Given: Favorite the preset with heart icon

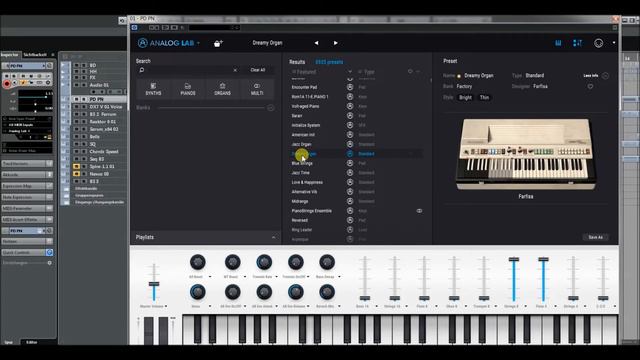Looking at the screenshot, I should pyautogui.click(x=590, y=87).
